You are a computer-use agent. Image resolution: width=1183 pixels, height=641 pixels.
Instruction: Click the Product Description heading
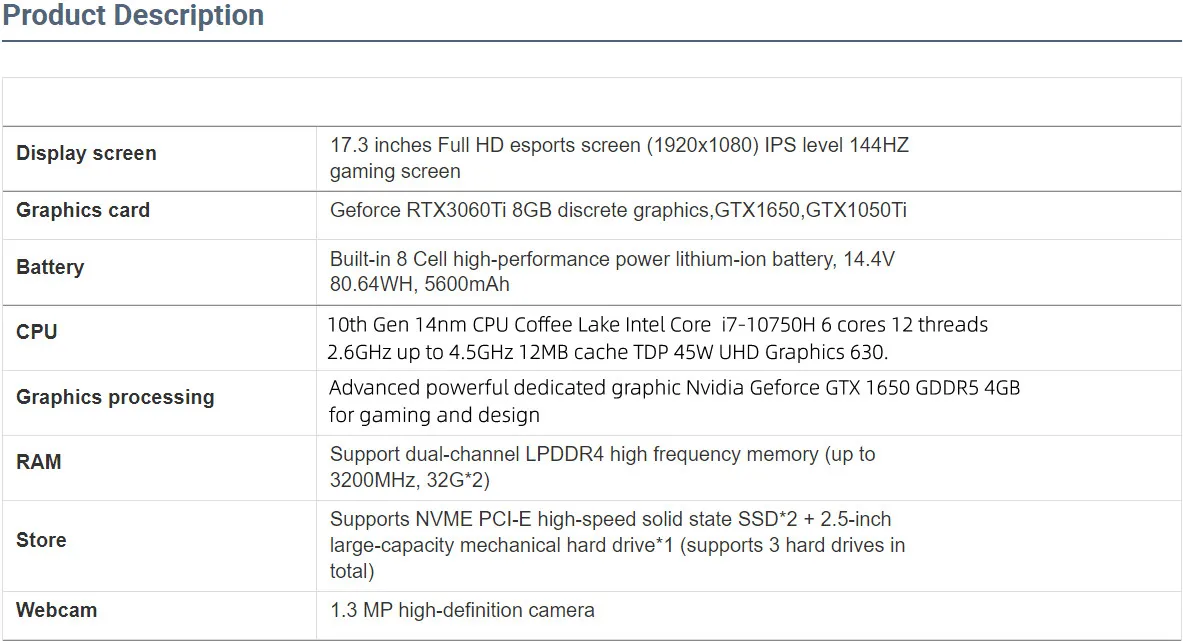point(133,16)
